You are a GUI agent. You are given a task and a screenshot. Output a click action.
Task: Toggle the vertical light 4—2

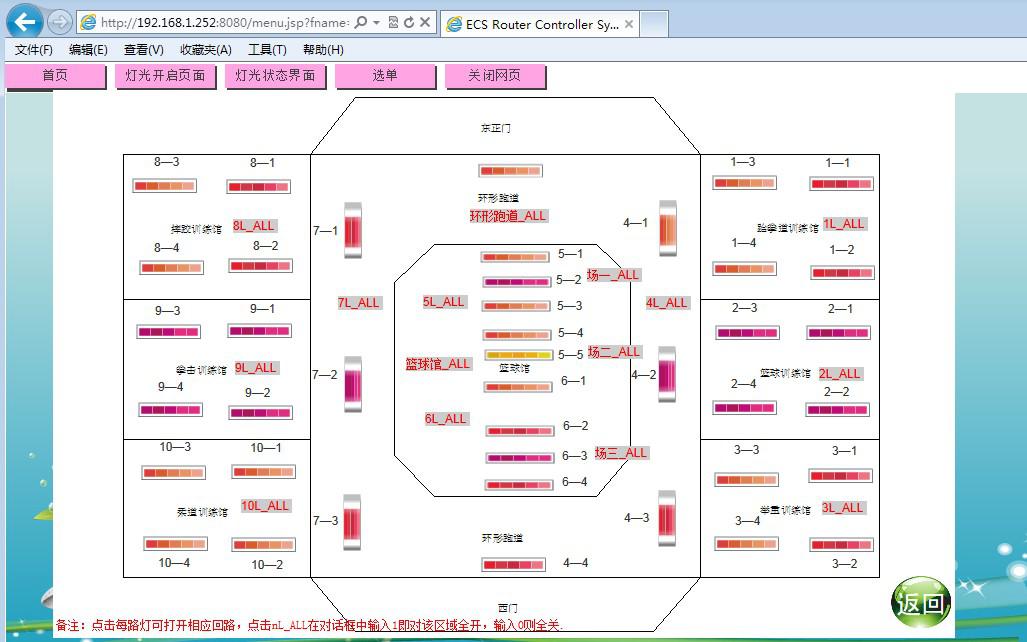coord(667,375)
